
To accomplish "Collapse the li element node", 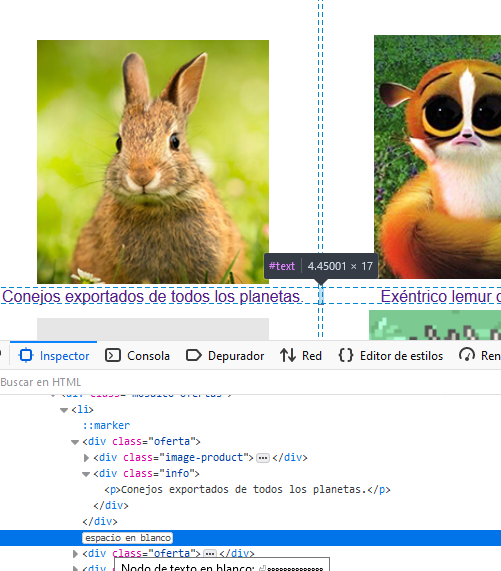I will pyautogui.click(x=64, y=410).
